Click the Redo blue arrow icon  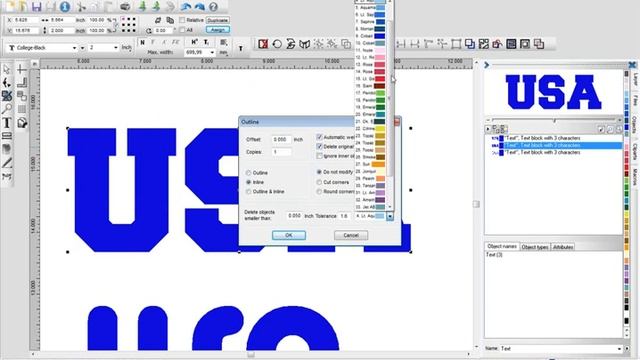pos(200,7)
